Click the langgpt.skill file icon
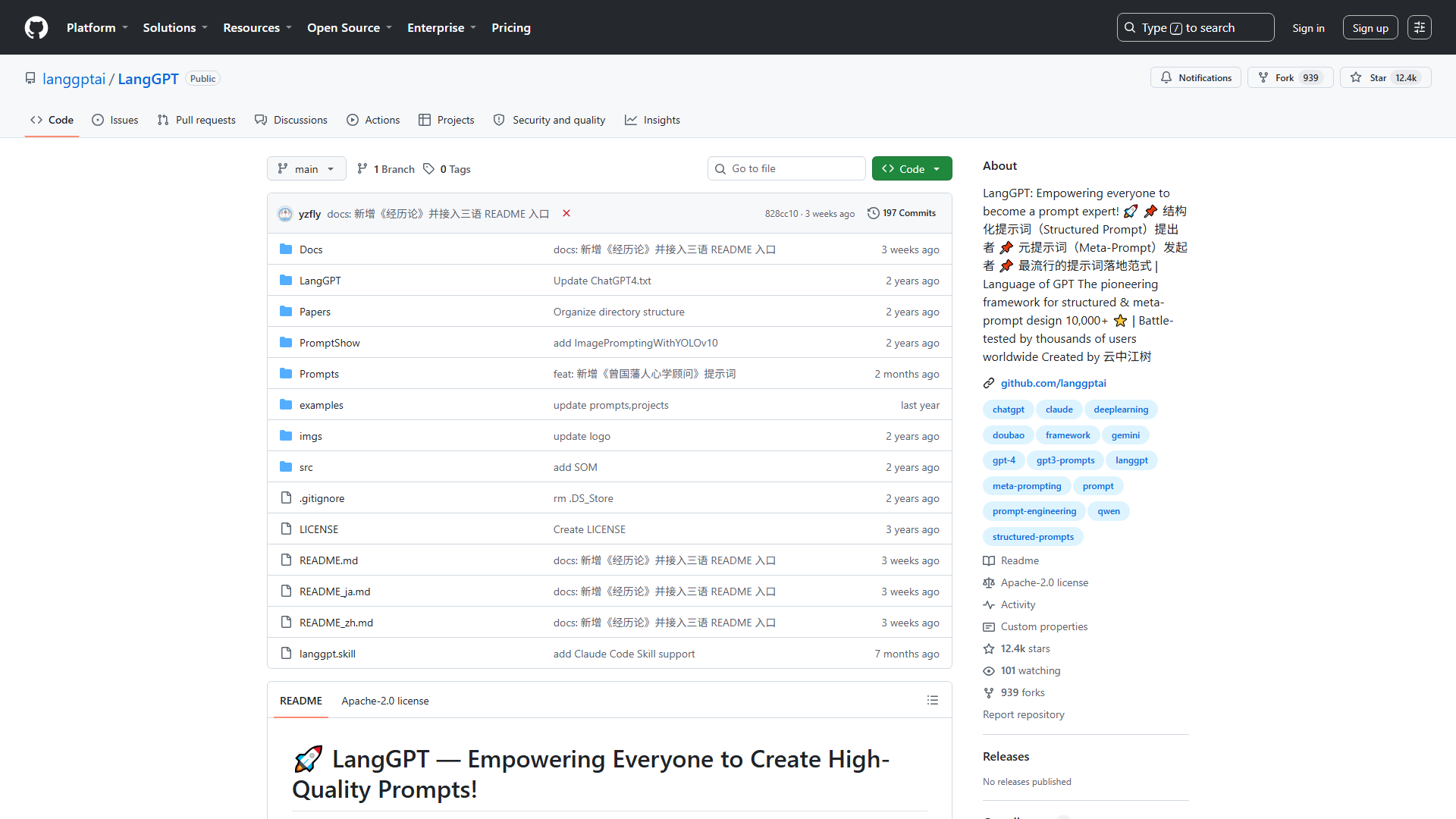The image size is (1456, 819). [x=286, y=653]
